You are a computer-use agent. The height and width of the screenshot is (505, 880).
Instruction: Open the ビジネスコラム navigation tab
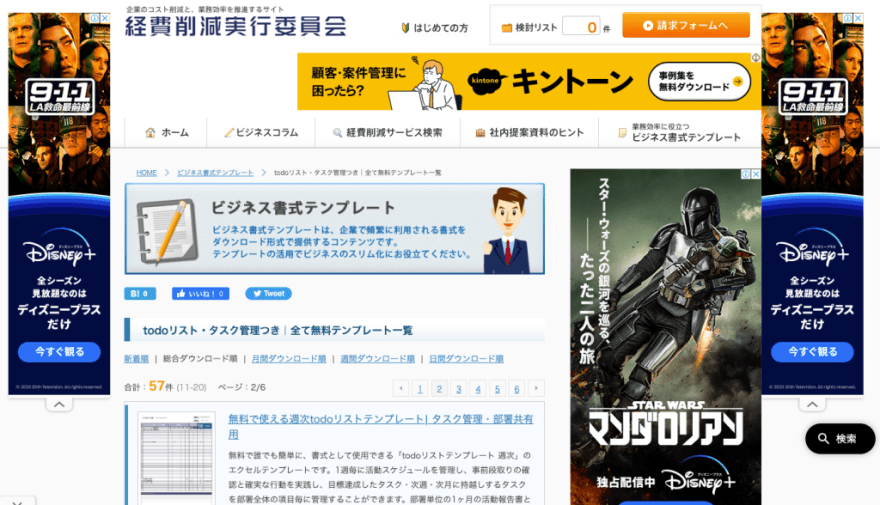click(261, 132)
